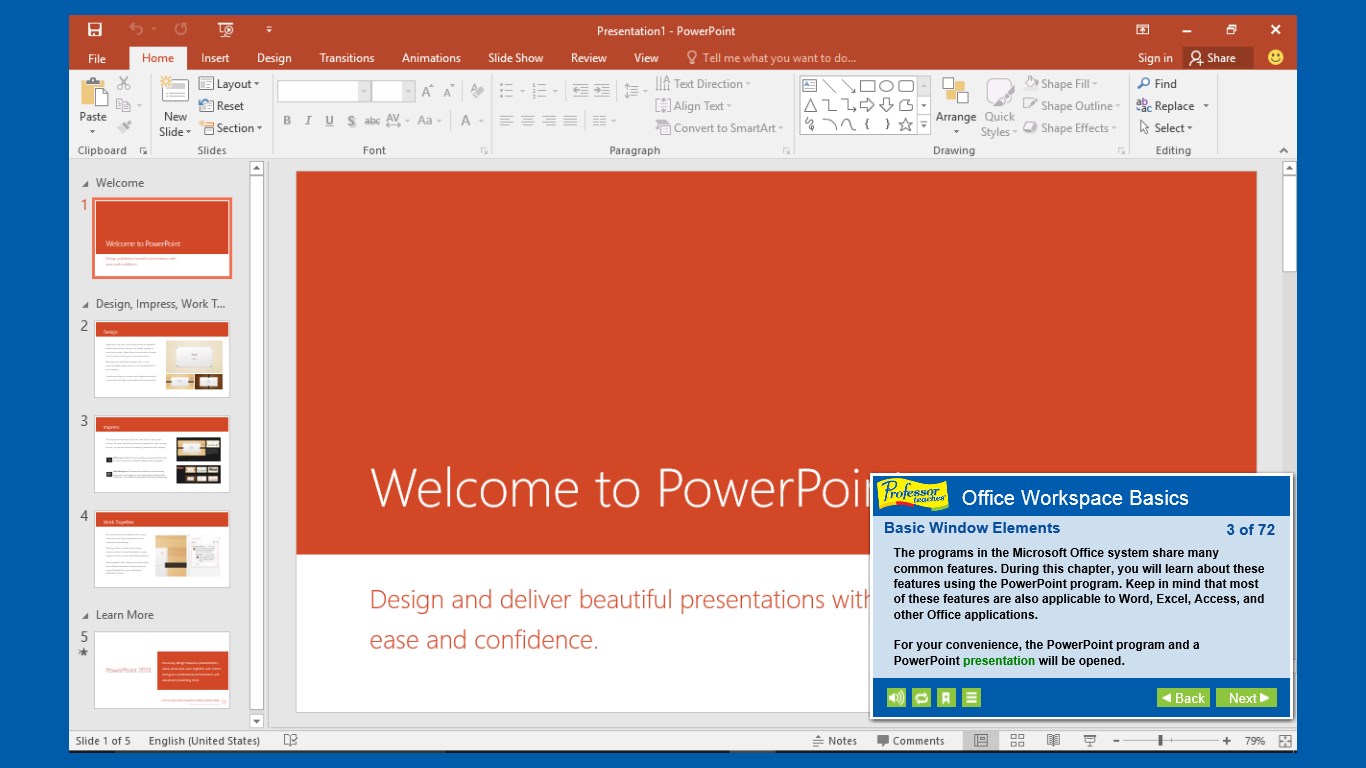Click the Professor audio speaker icon
The width and height of the screenshot is (1366, 768).
(896, 698)
